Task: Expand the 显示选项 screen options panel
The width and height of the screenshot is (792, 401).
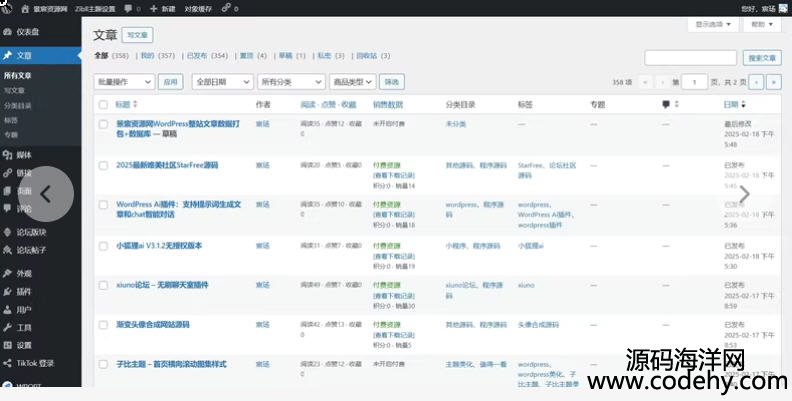Action: (x=713, y=24)
